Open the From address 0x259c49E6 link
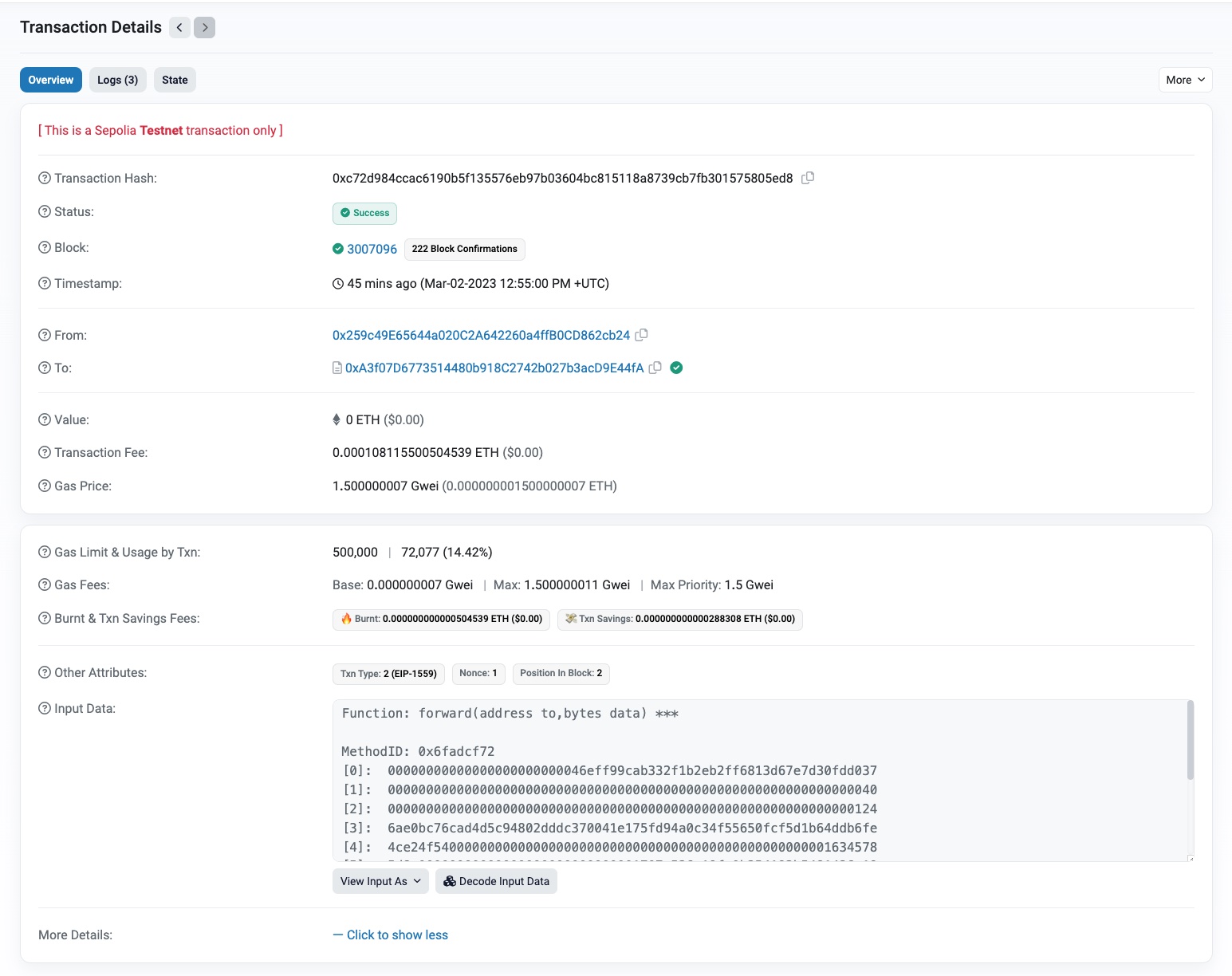 pos(481,335)
